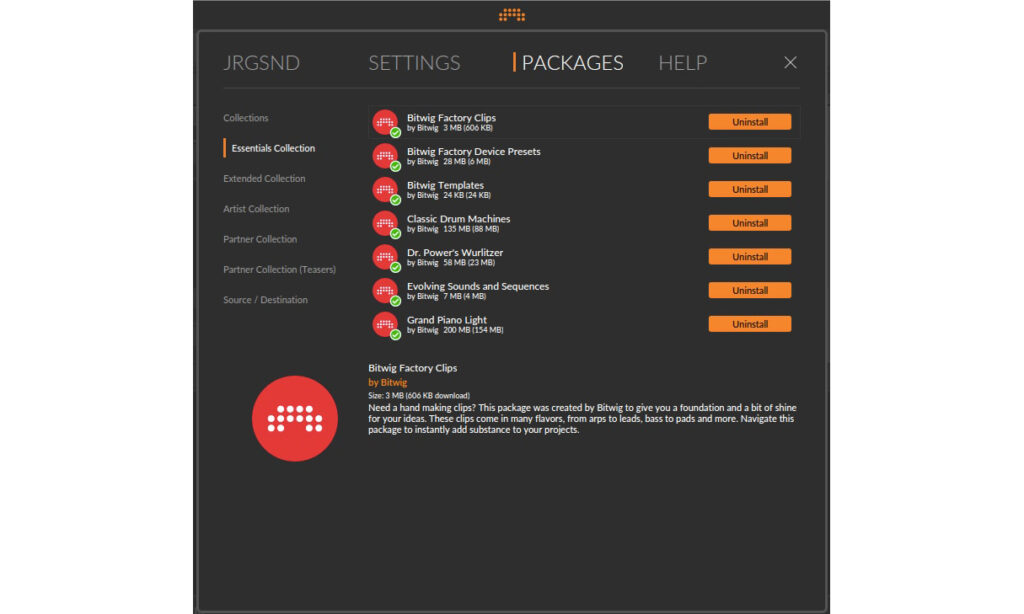Open Collections in the sidebar
The width and height of the screenshot is (1024, 614).
(246, 118)
